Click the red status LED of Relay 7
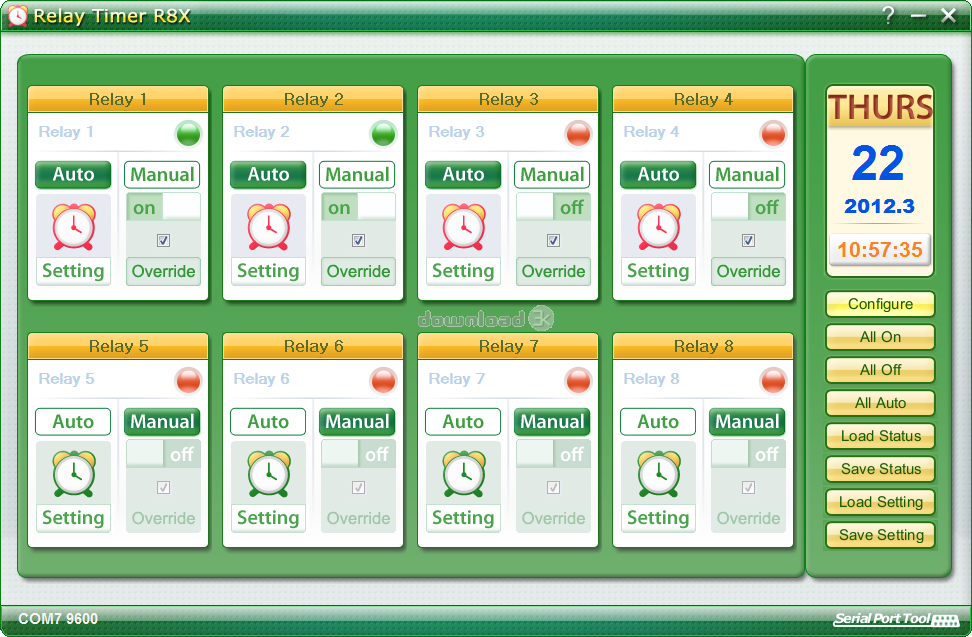 pyautogui.click(x=578, y=380)
